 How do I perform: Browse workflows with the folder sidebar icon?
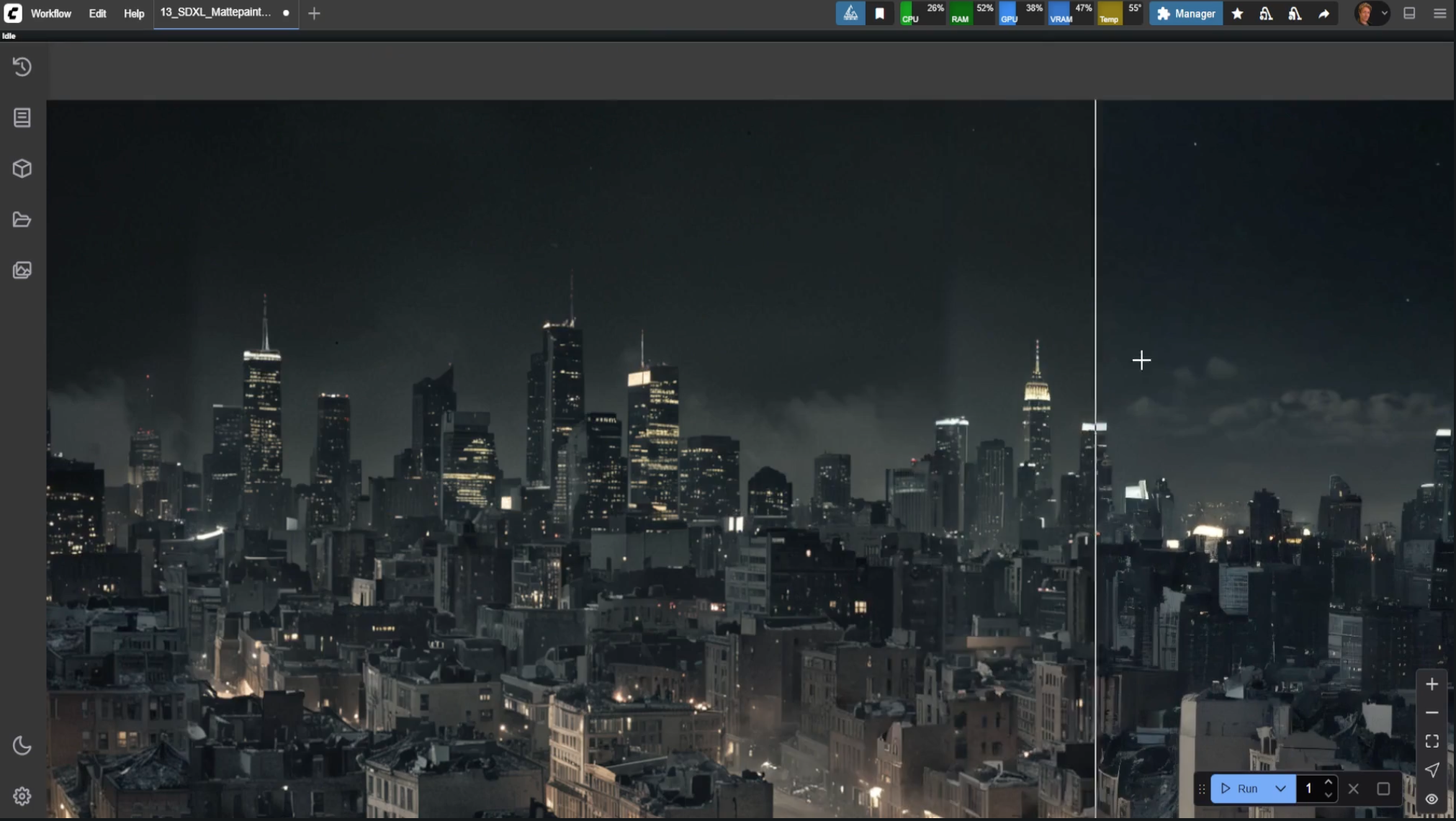pos(22,220)
